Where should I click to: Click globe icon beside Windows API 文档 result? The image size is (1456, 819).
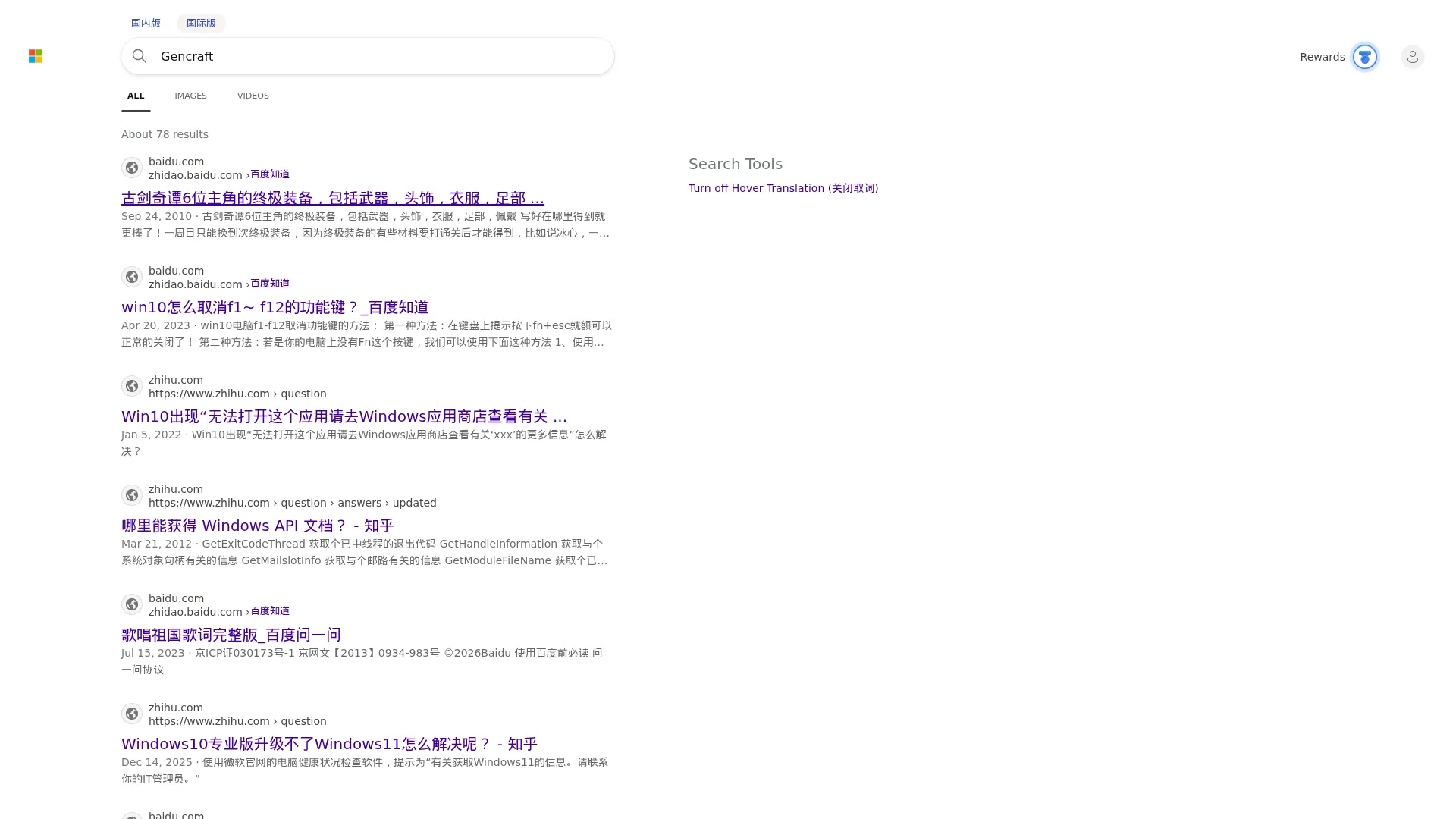click(x=132, y=495)
